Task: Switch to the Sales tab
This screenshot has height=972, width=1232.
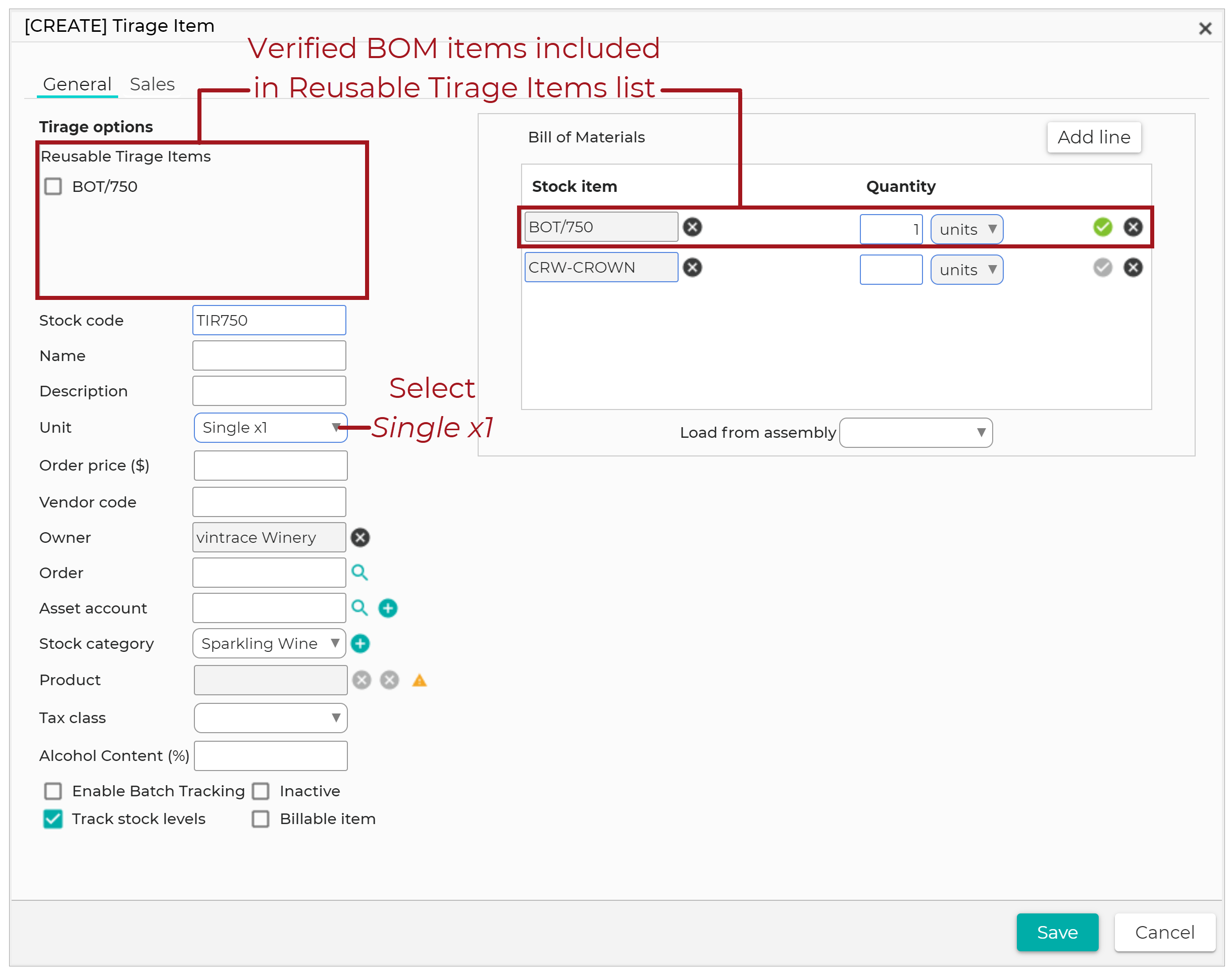Action: pos(152,84)
